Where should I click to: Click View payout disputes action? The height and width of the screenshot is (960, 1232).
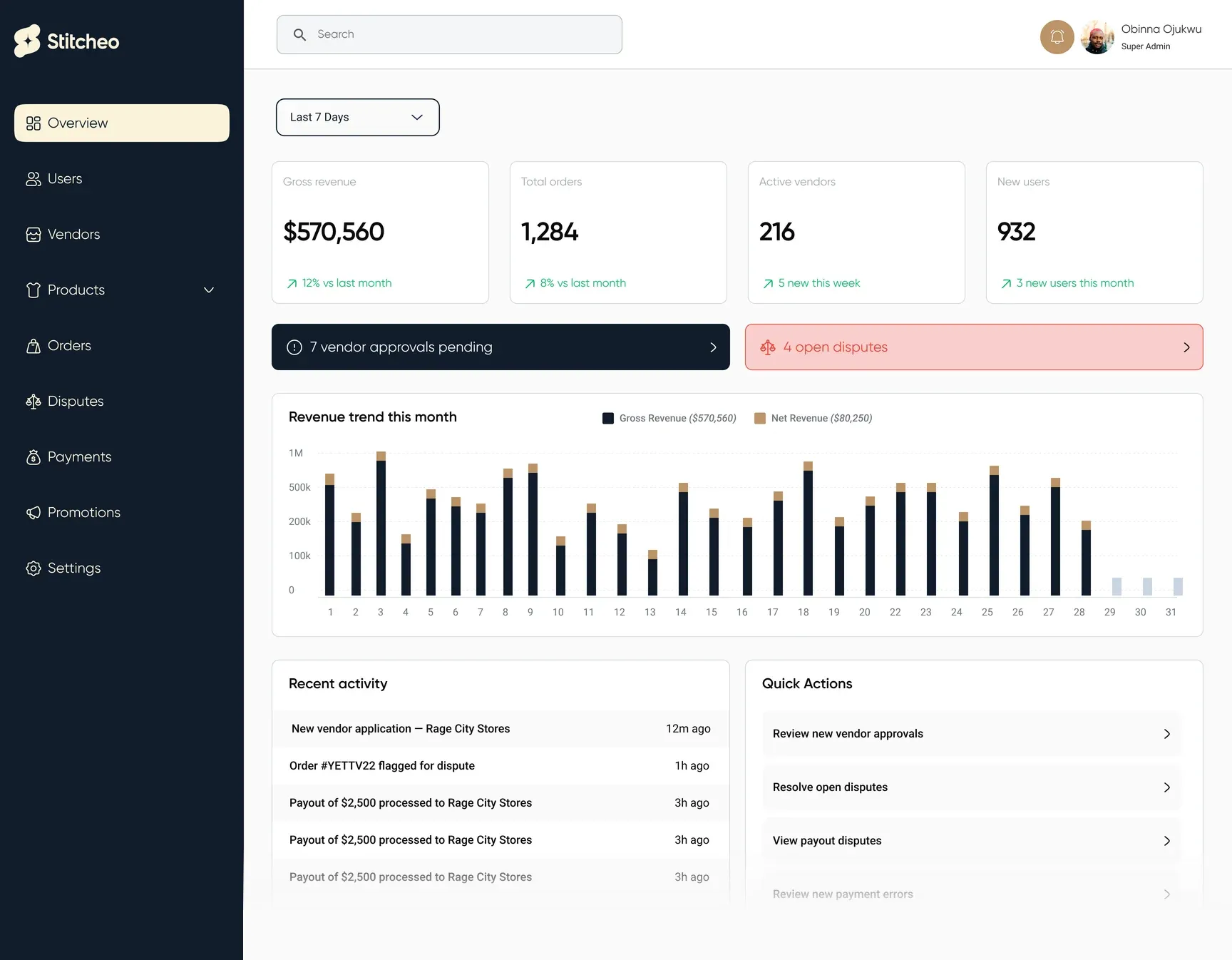(x=972, y=841)
